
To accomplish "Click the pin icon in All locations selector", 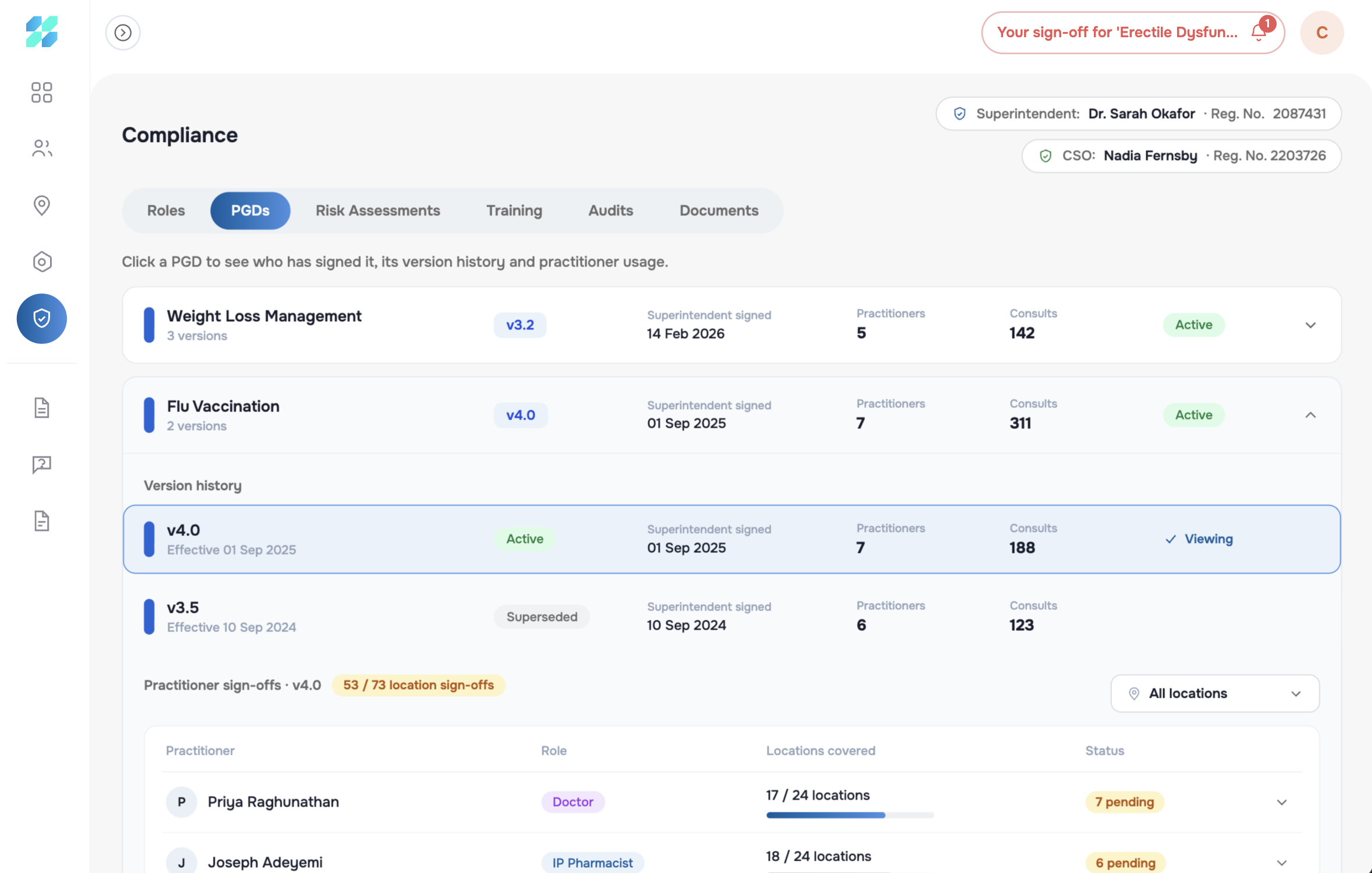I will point(1133,693).
